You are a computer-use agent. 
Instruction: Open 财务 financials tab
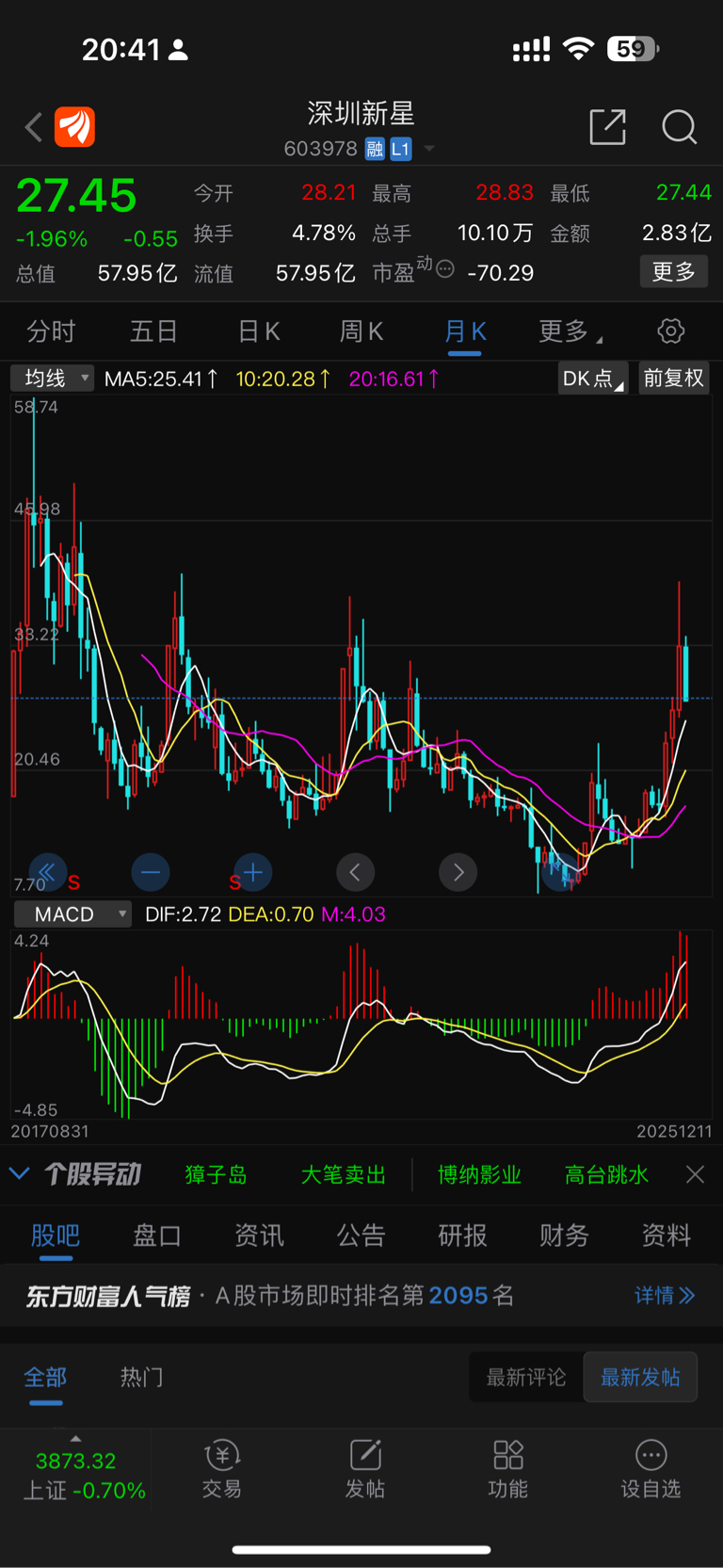point(565,1235)
